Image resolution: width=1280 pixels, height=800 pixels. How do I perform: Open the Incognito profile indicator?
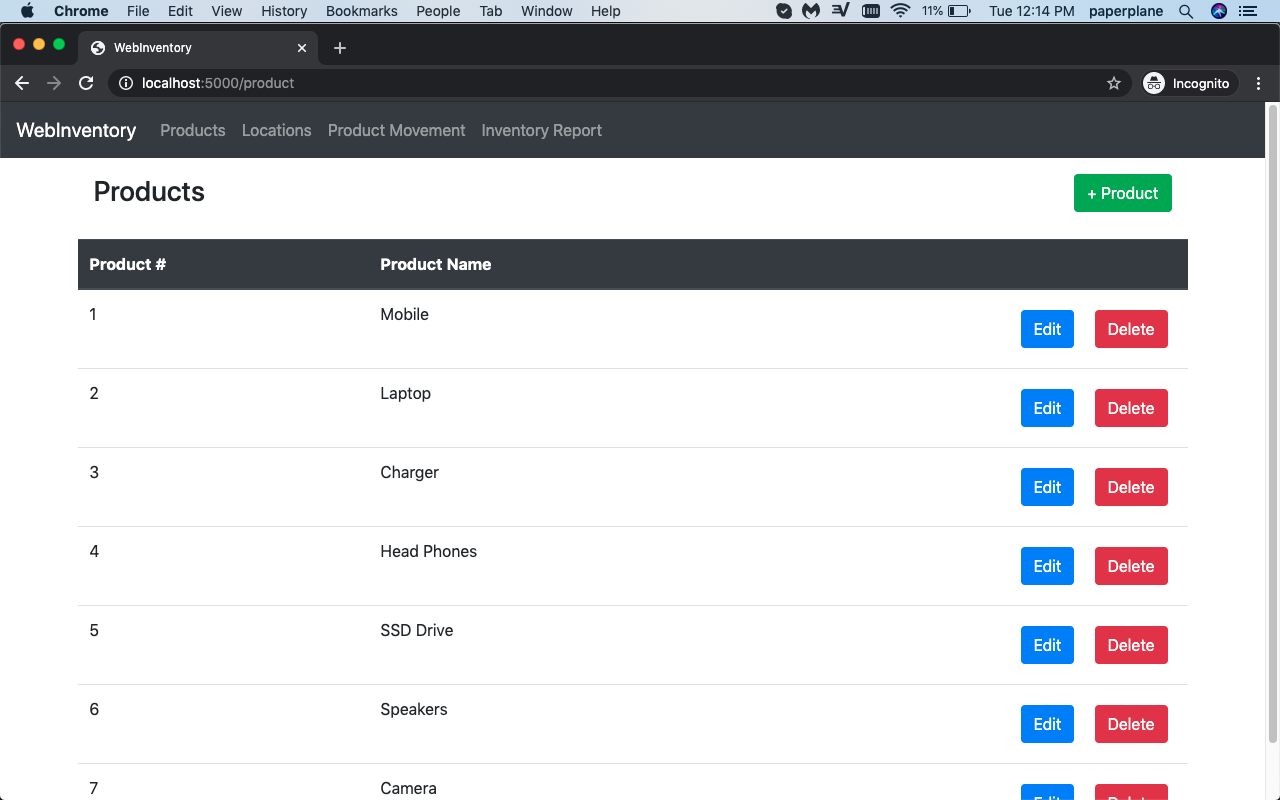pos(1189,83)
